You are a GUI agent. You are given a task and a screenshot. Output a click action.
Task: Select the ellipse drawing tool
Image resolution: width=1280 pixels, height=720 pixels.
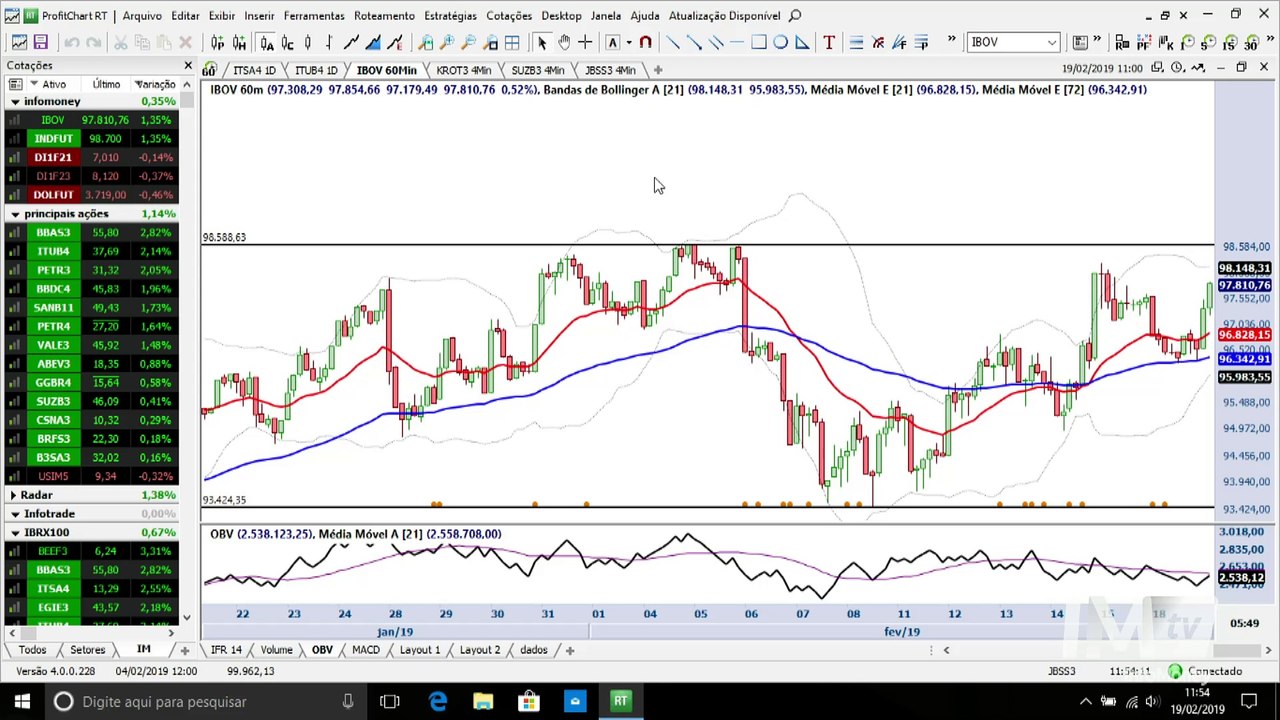(780, 42)
